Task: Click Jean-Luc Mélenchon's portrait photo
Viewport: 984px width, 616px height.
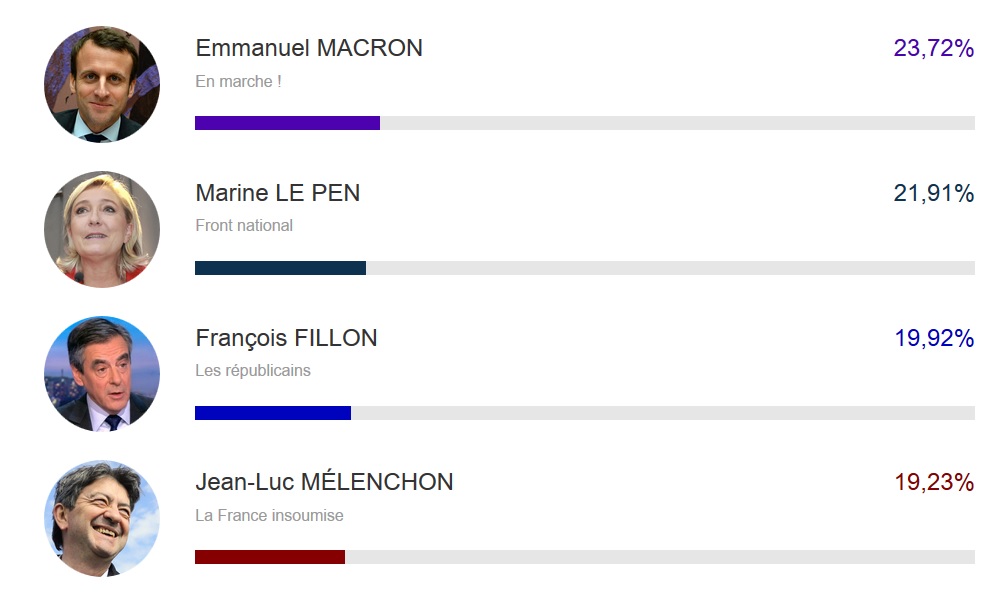Action: (x=102, y=519)
